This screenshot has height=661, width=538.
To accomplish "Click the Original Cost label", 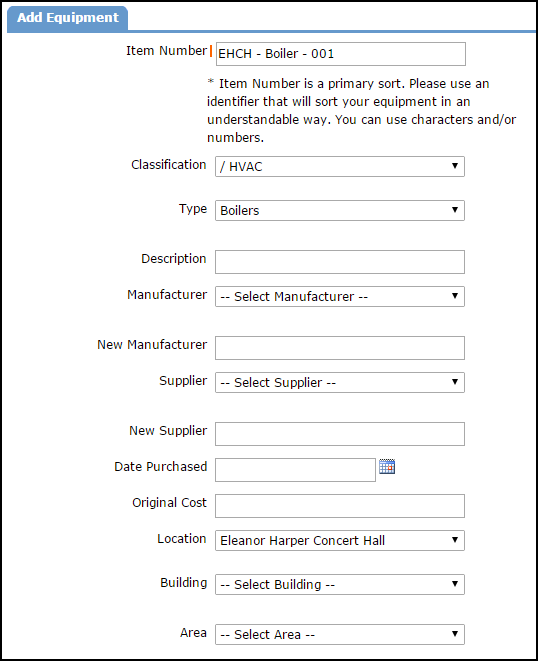I will (x=169, y=502).
